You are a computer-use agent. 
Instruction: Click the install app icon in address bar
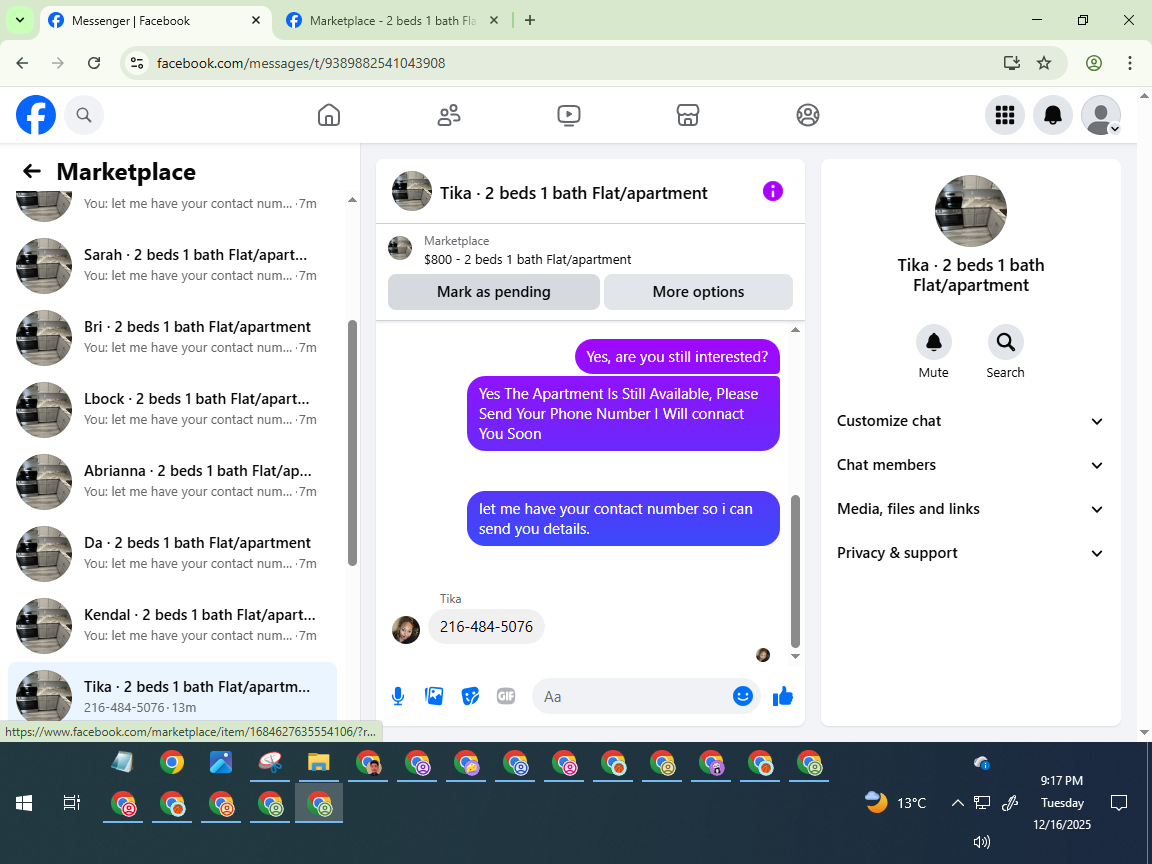[x=1012, y=63]
